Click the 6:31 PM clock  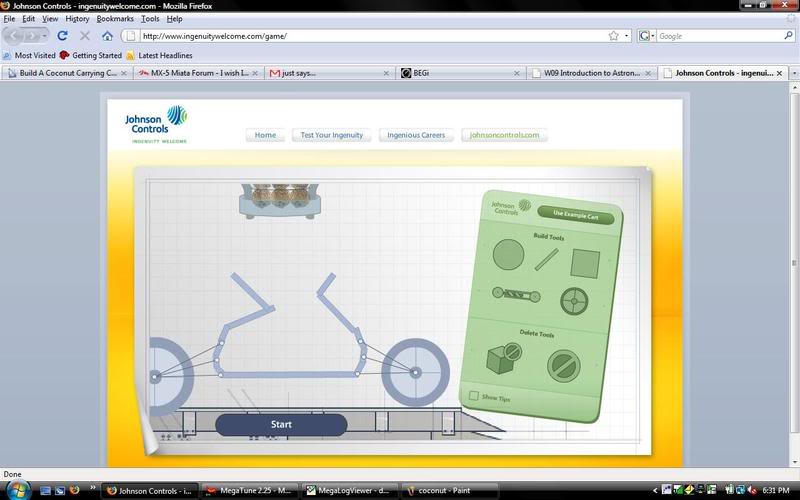pyautogui.click(x=776, y=490)
